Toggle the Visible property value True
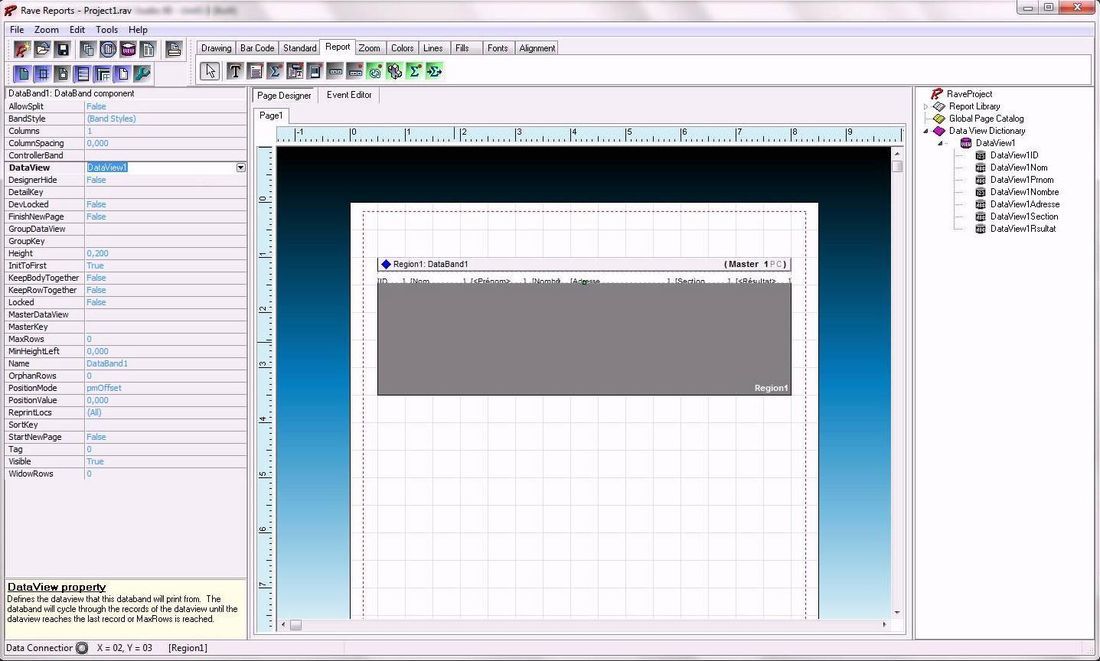 pos(95,462)
